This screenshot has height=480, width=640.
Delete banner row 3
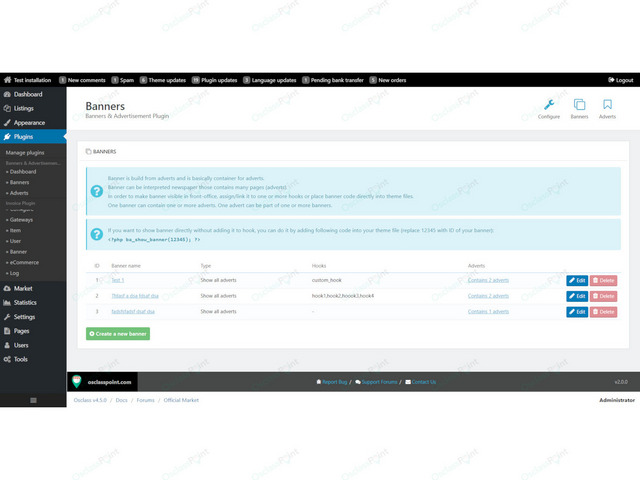[x=603, y=312]
